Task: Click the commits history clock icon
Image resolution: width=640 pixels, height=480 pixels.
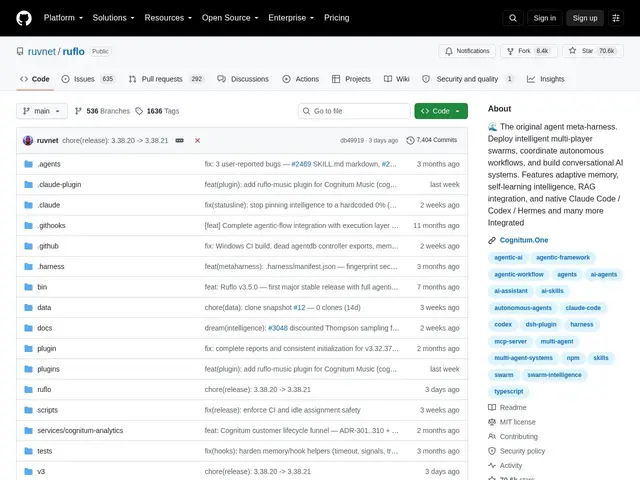Action: (x=410, y=140)
